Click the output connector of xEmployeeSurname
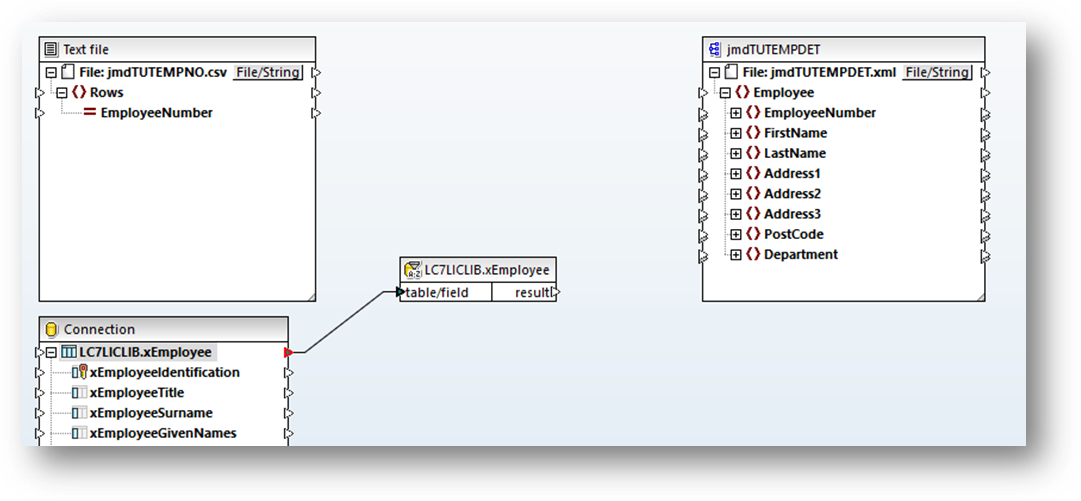Screen dimensions: 1081x501 point(289,413)
